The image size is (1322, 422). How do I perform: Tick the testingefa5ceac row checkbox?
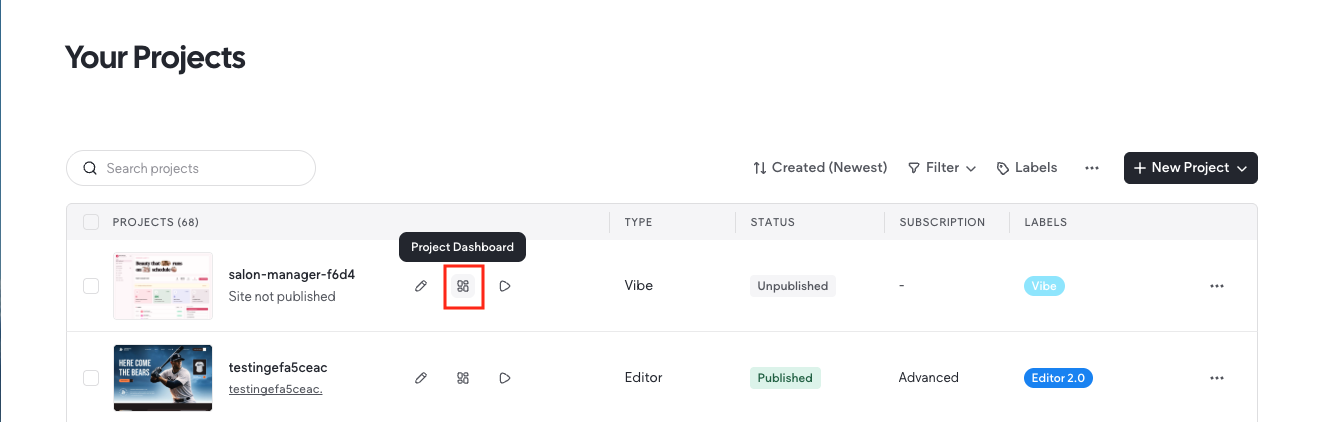91,378
